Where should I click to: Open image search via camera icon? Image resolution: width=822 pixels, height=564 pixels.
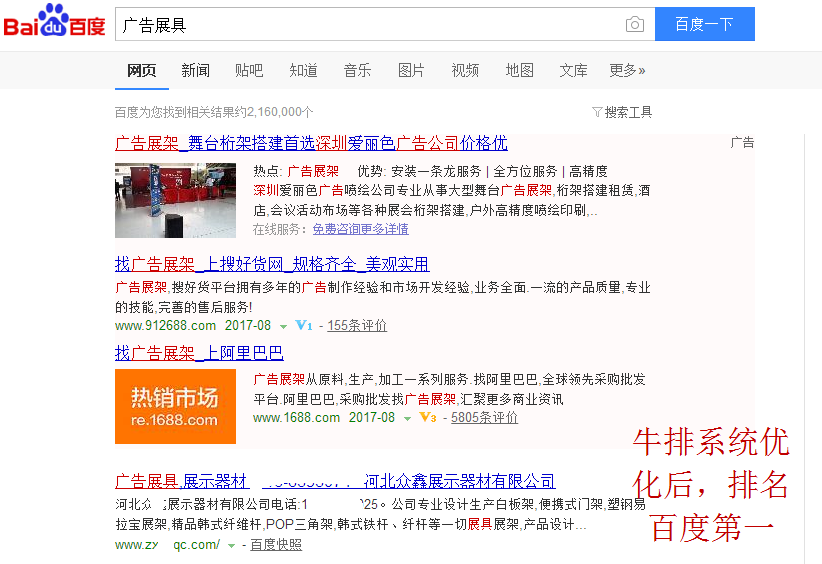635,24
